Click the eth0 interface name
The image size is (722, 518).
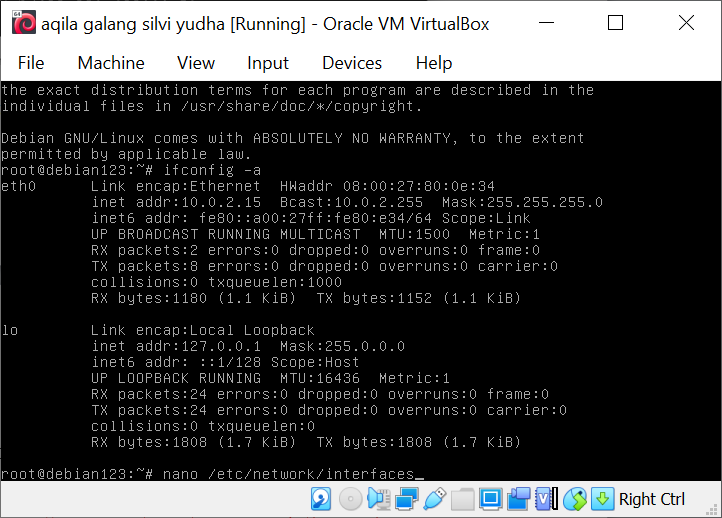(18, 186)
